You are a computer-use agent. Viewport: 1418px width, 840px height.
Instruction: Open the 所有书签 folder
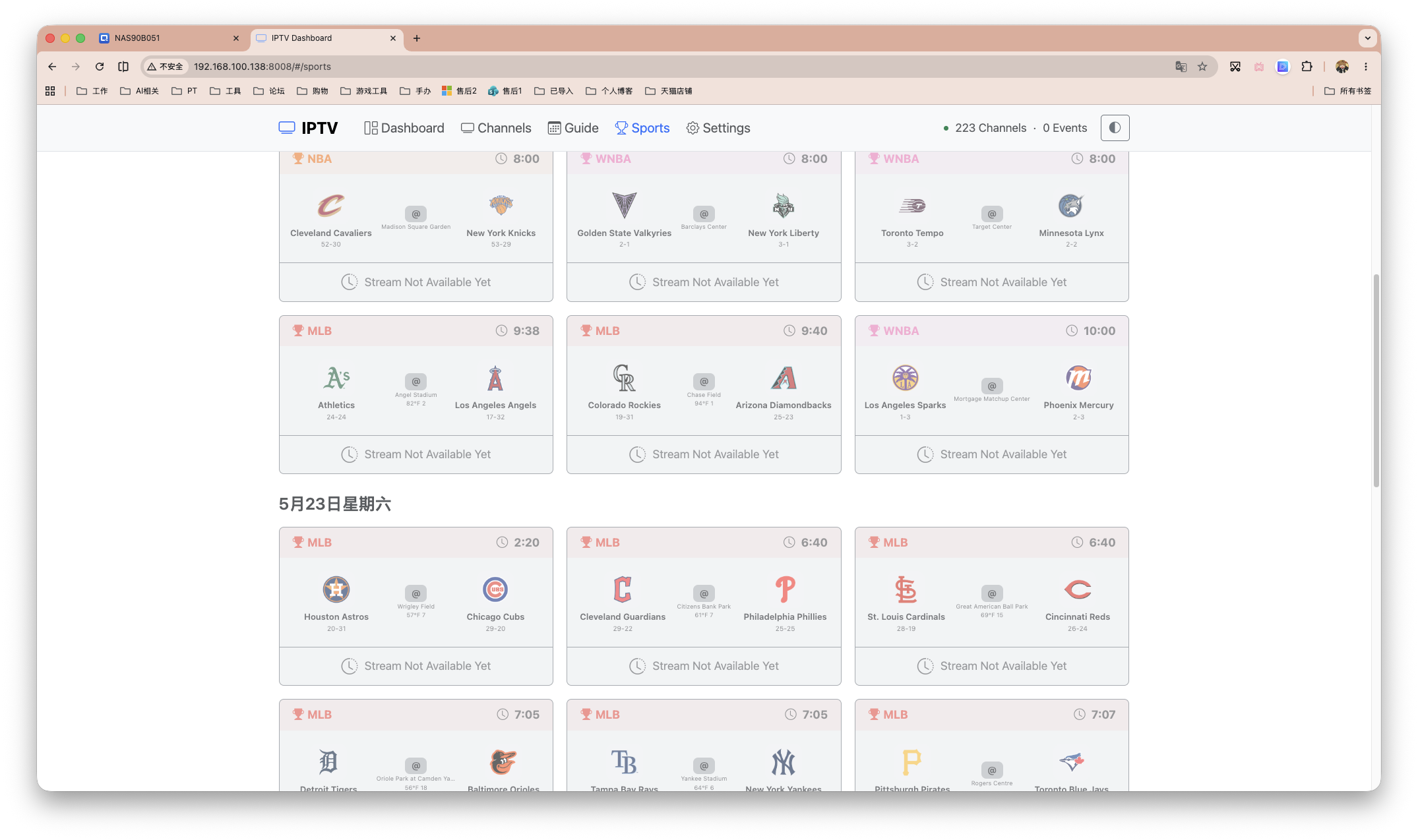(x=1348, y=91)
